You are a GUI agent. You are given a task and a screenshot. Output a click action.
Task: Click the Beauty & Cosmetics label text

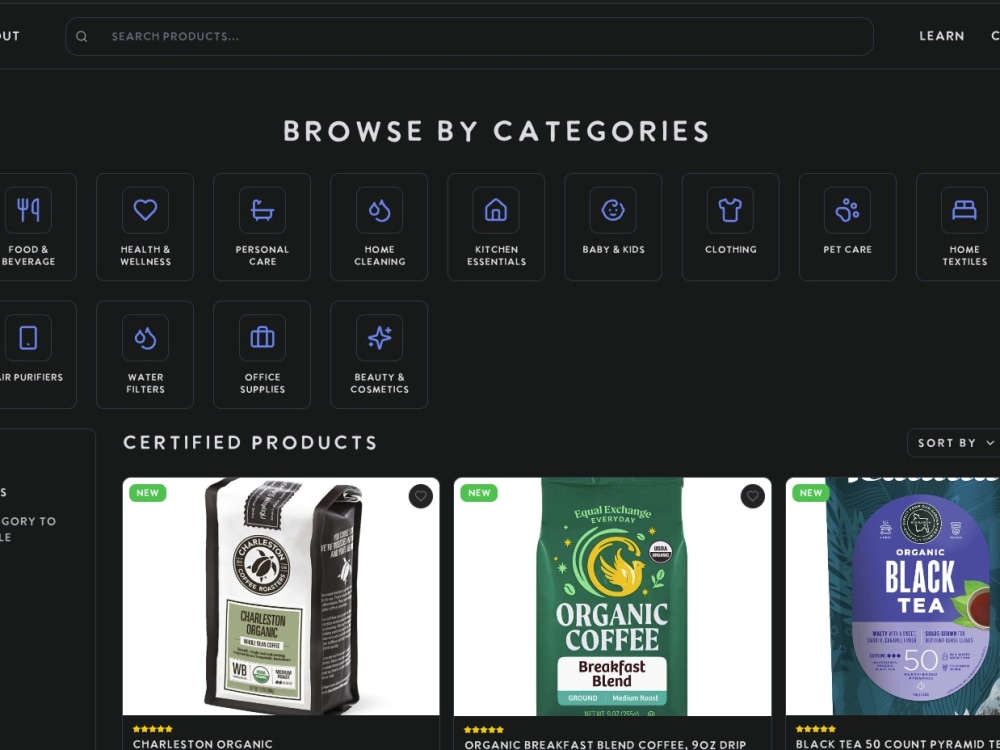[x=379, y=383]
